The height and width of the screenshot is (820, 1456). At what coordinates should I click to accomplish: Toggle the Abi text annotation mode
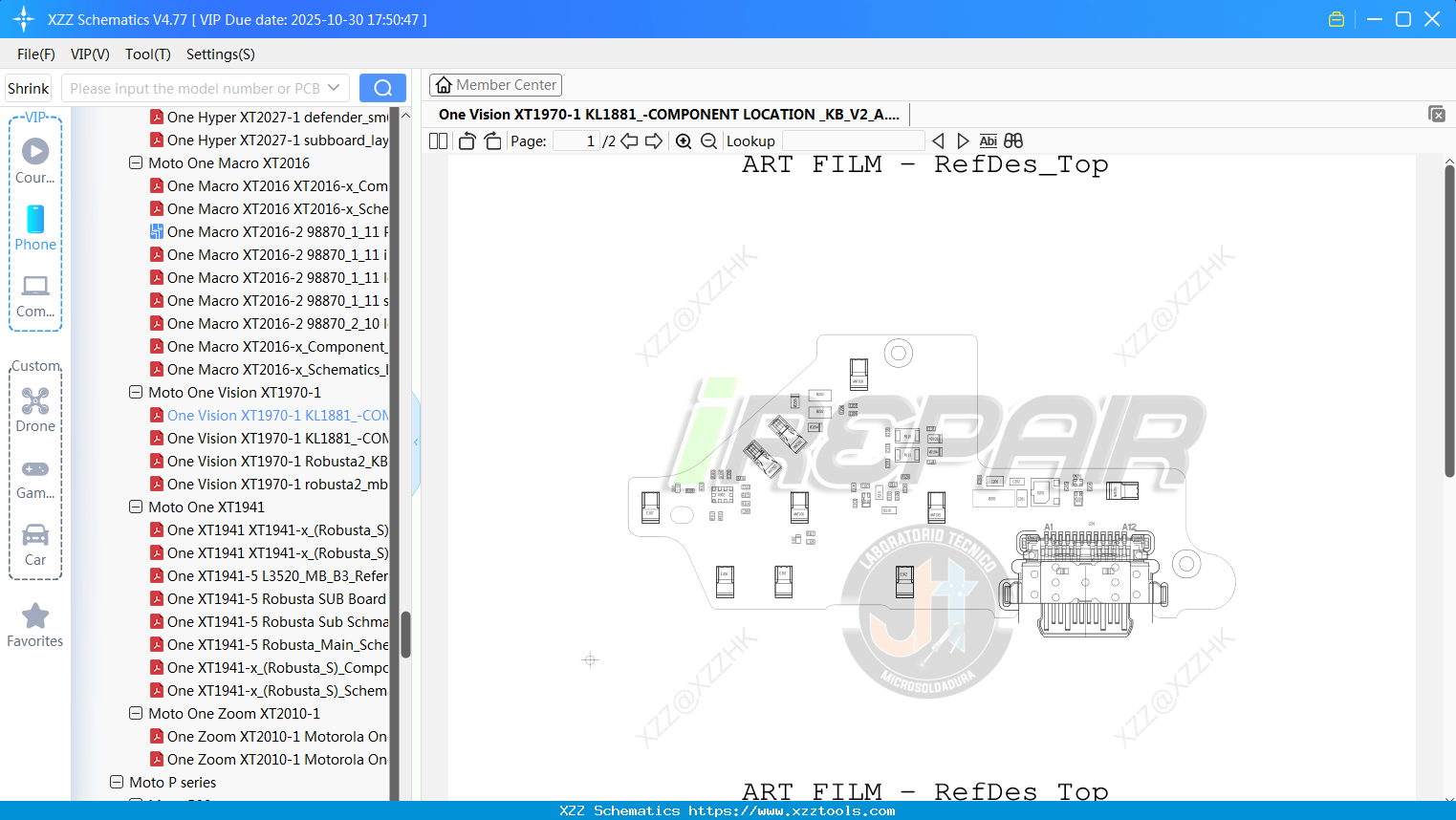[988, 140]
